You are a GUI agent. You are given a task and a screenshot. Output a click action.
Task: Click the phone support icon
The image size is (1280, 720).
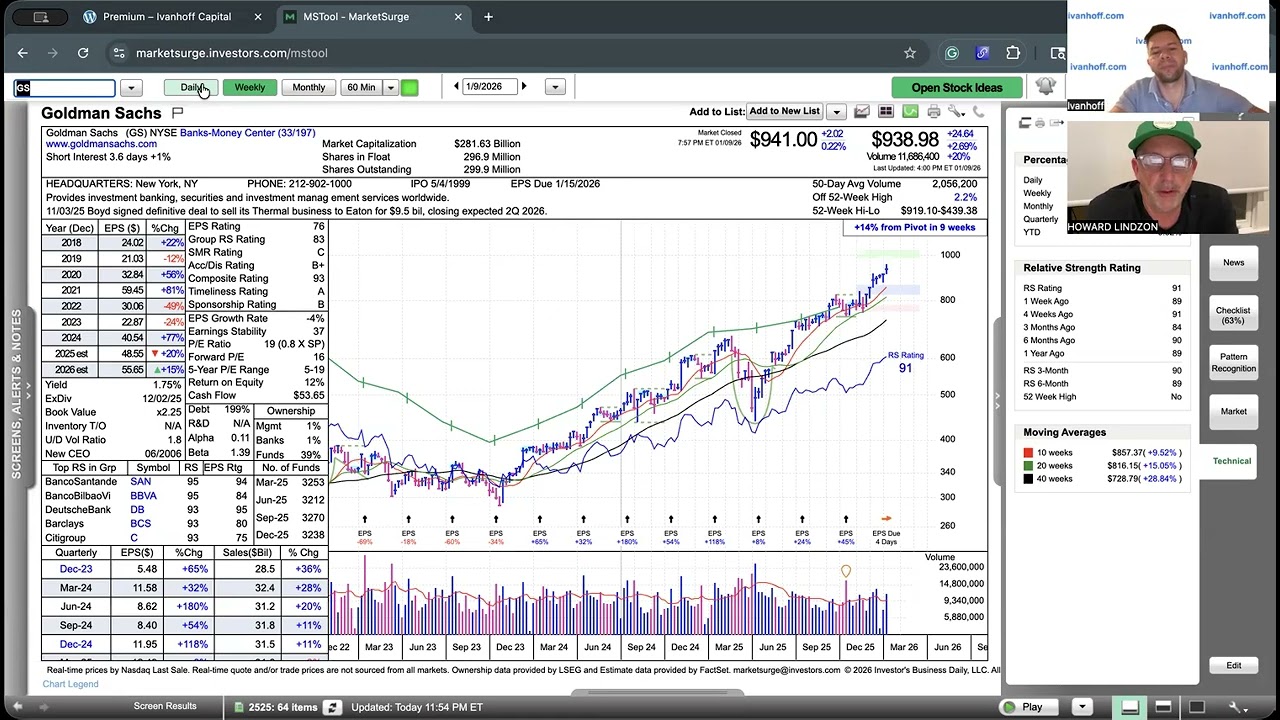(x=979, y=112)
